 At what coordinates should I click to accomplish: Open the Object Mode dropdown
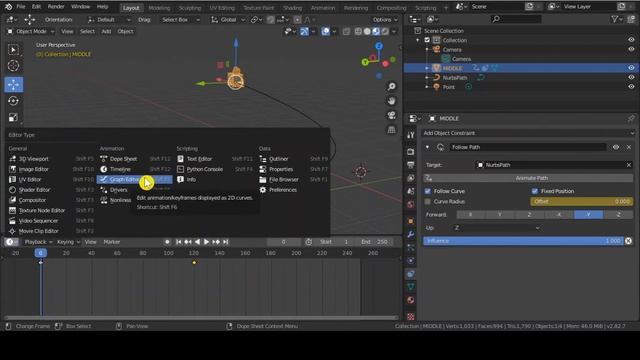31,31
